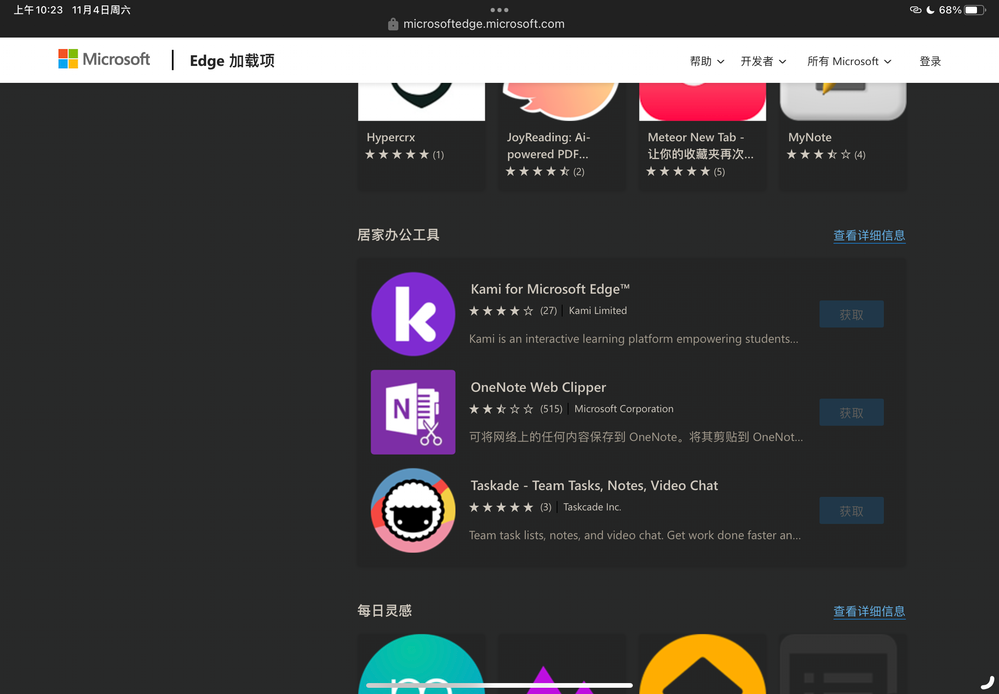Click the Microsoft Corporation publisher name
The height and width of the screenshot is (694, 999).
pyautogui.click(x=624, y=408)
